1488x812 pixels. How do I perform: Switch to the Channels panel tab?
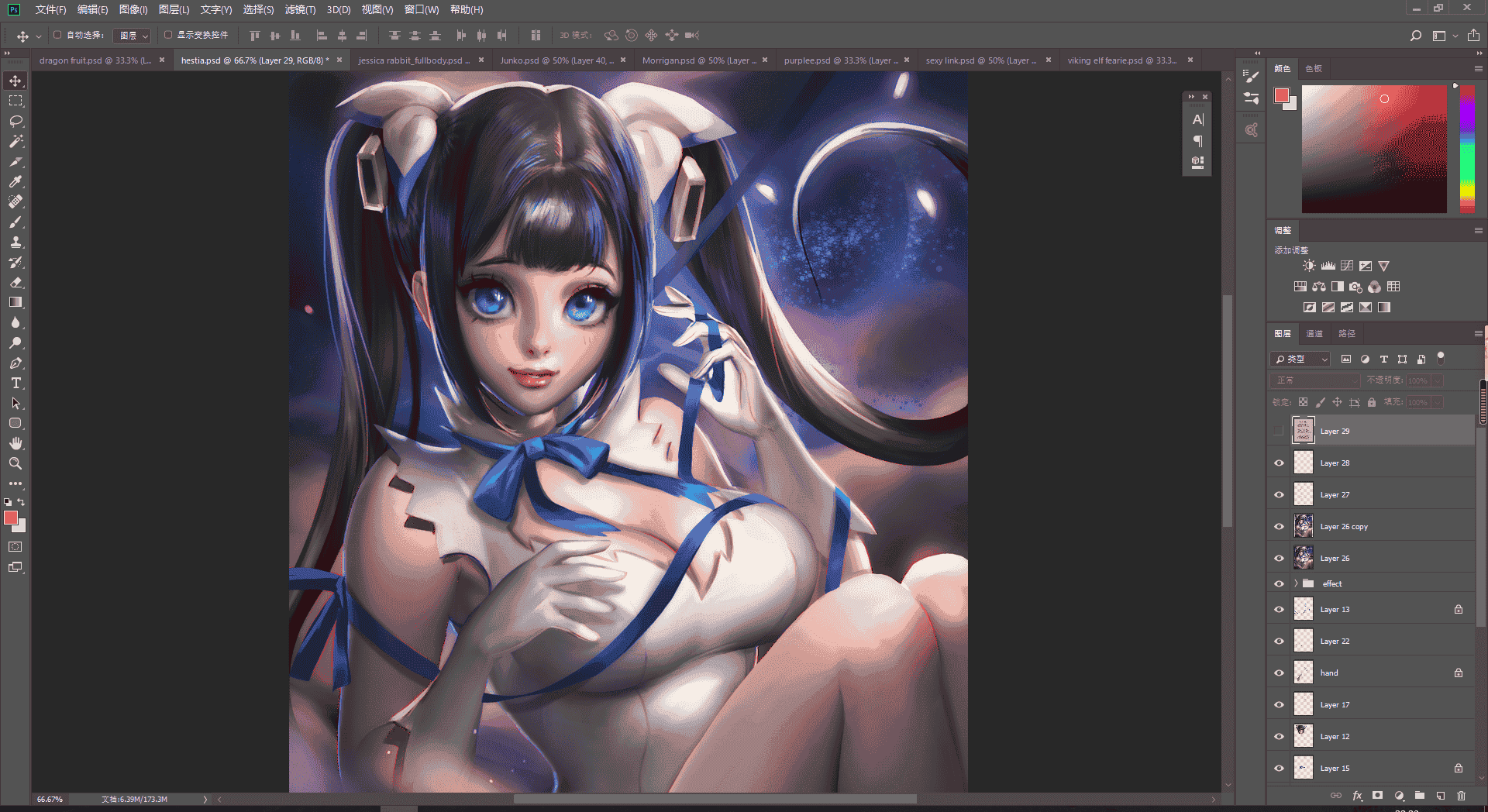[x=1314, y=334]
